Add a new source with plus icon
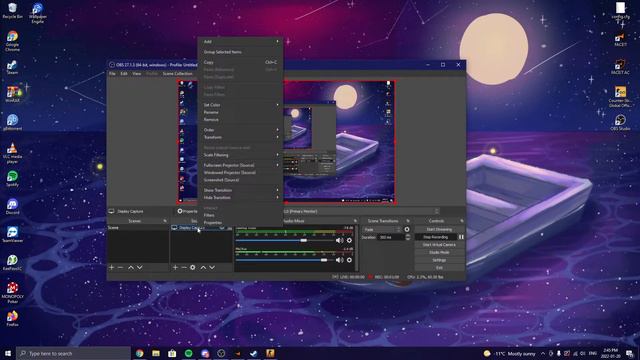Viewport: 640px width, 360px height. 175,267
